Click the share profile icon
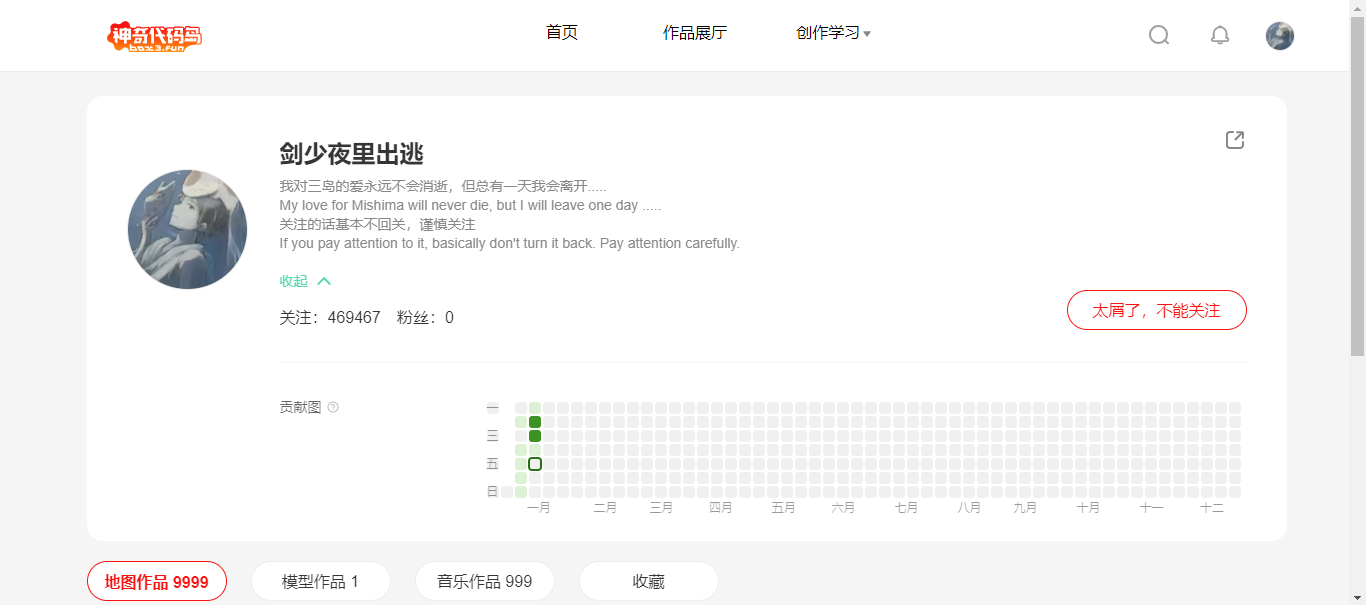The width and height of the screenshot is (1366, 605). click(1235, 140)
